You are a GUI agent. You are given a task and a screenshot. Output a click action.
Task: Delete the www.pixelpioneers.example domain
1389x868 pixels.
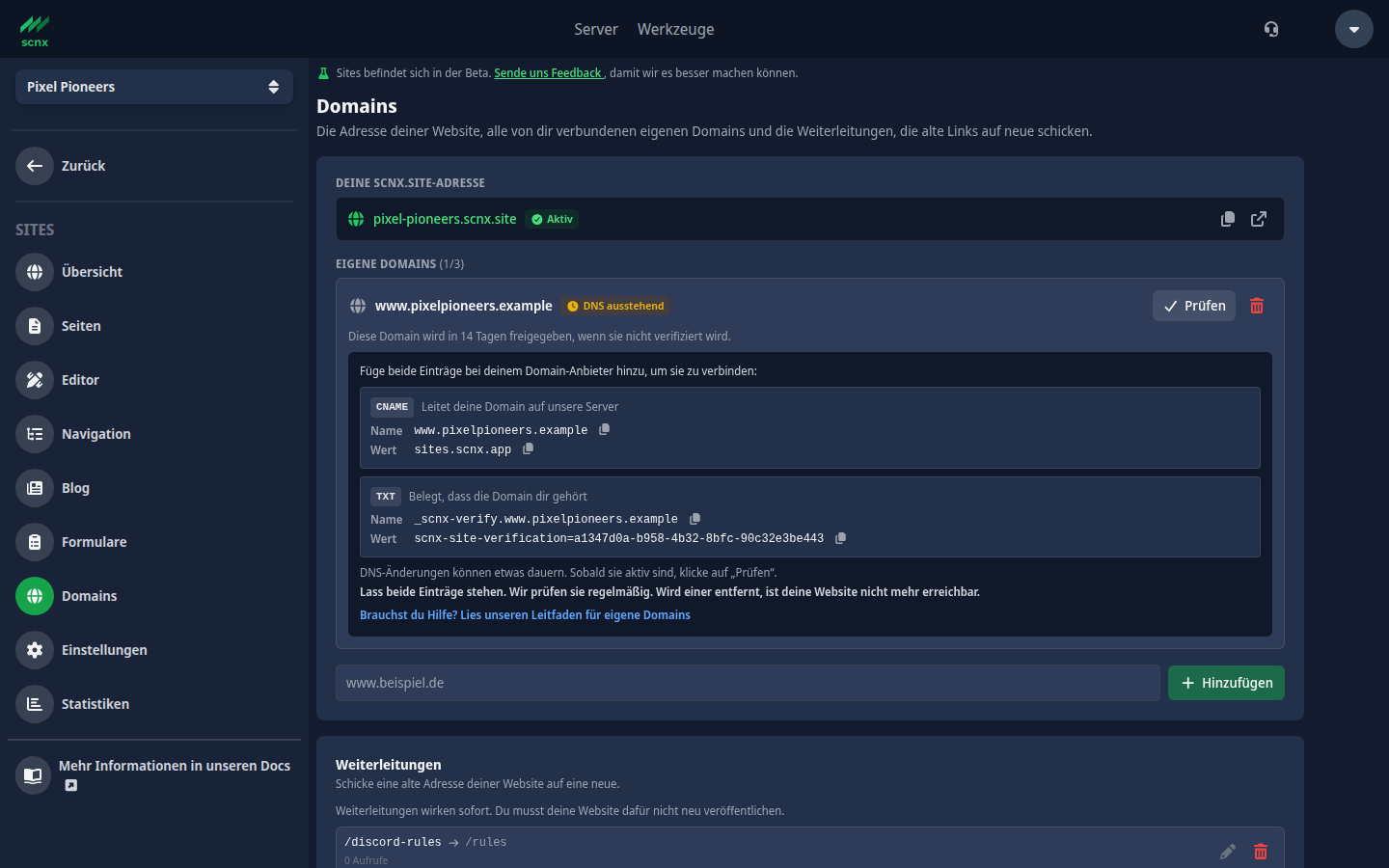(1257, 306)
